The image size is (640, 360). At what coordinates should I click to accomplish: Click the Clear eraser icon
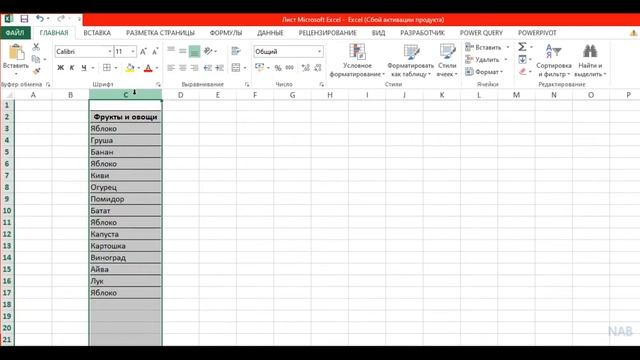tap(522, 72)
